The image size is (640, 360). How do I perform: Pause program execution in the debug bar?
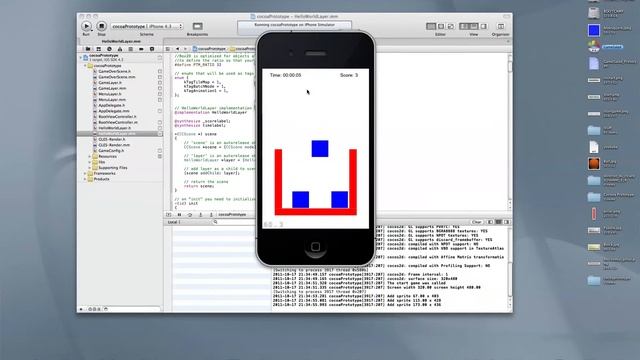179,215
